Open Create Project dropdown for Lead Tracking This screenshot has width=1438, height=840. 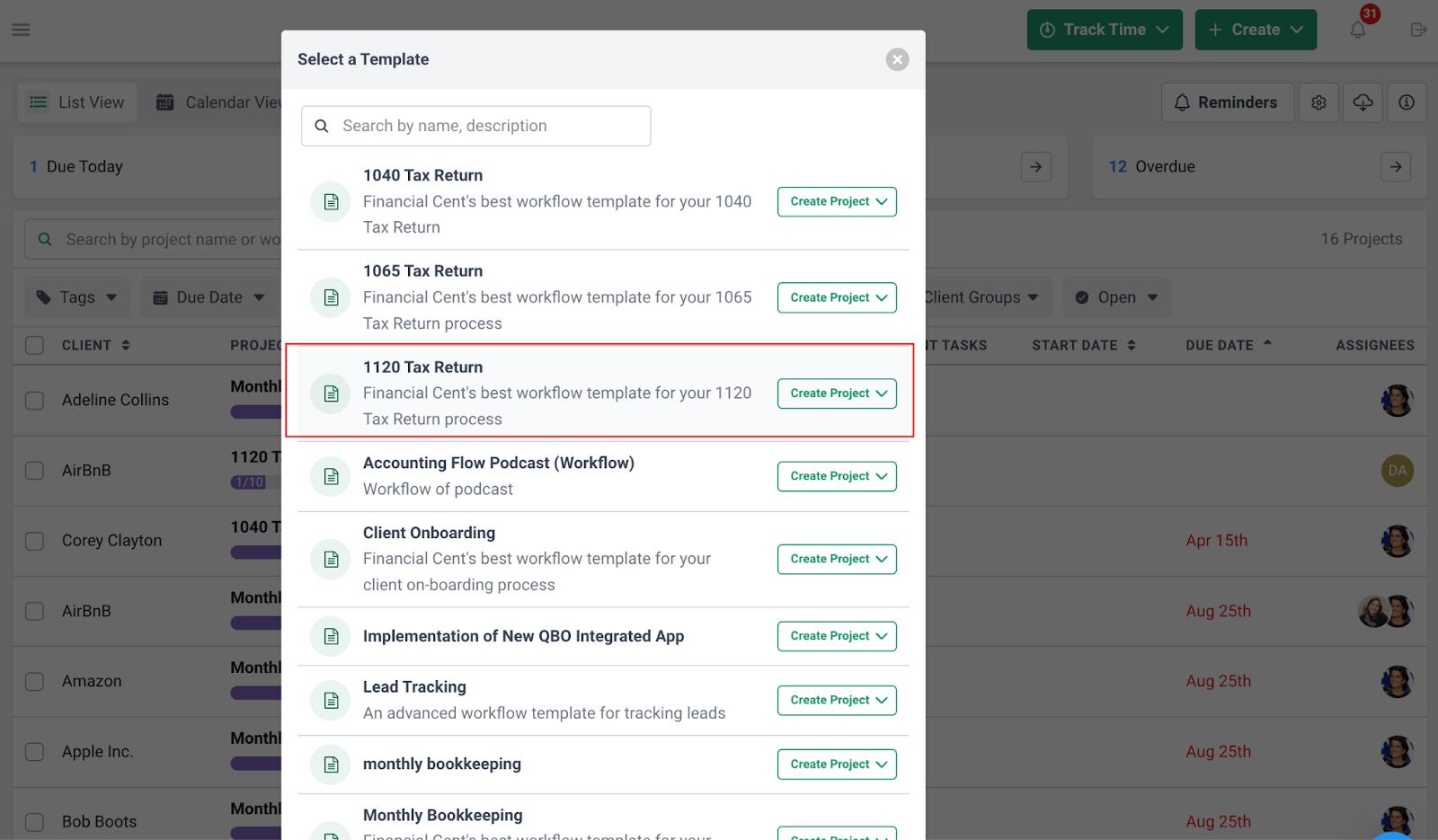837,700
